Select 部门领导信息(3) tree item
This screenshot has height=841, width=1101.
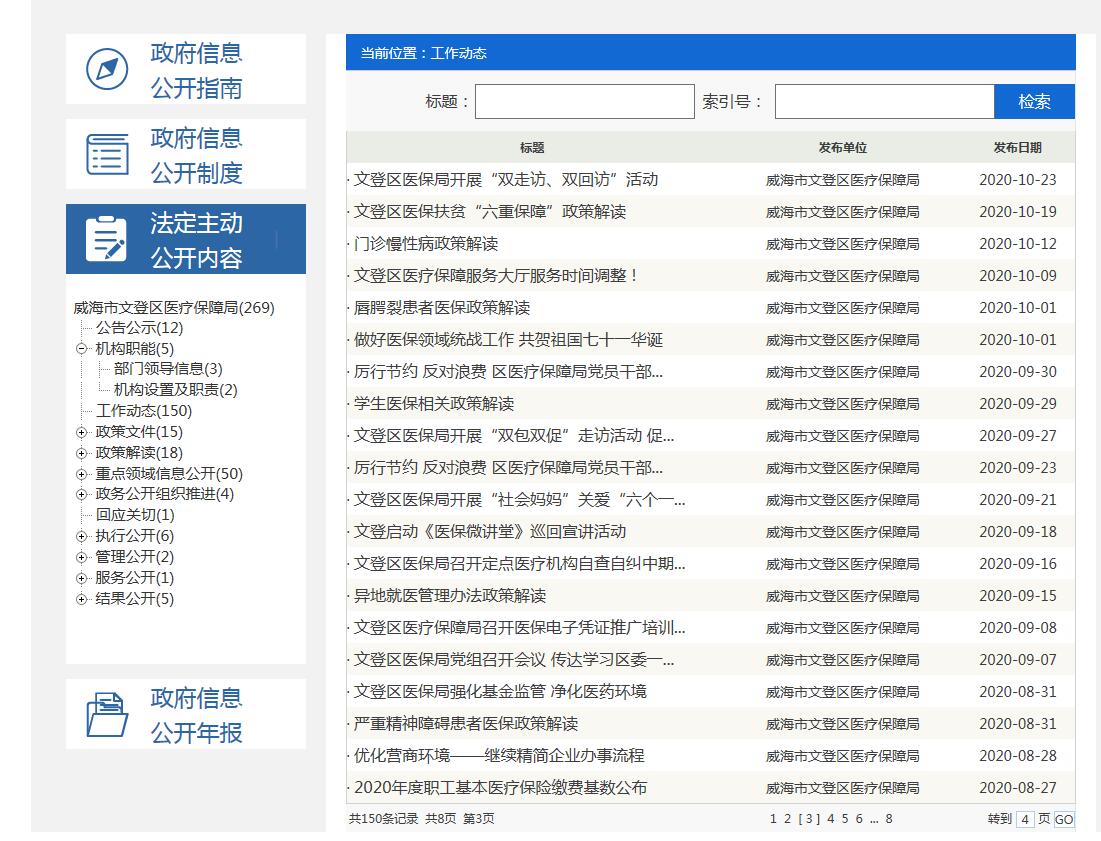coord(168,369)
